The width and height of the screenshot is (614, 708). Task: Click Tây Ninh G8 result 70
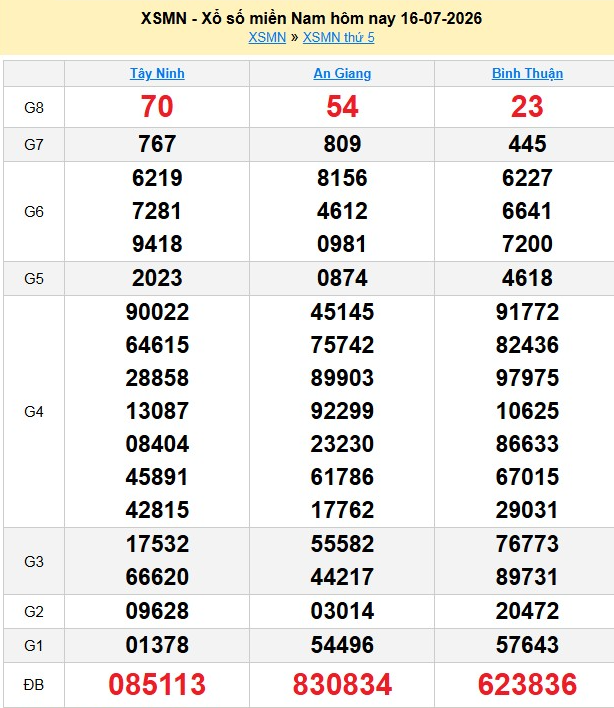click(x=157, y=107)
